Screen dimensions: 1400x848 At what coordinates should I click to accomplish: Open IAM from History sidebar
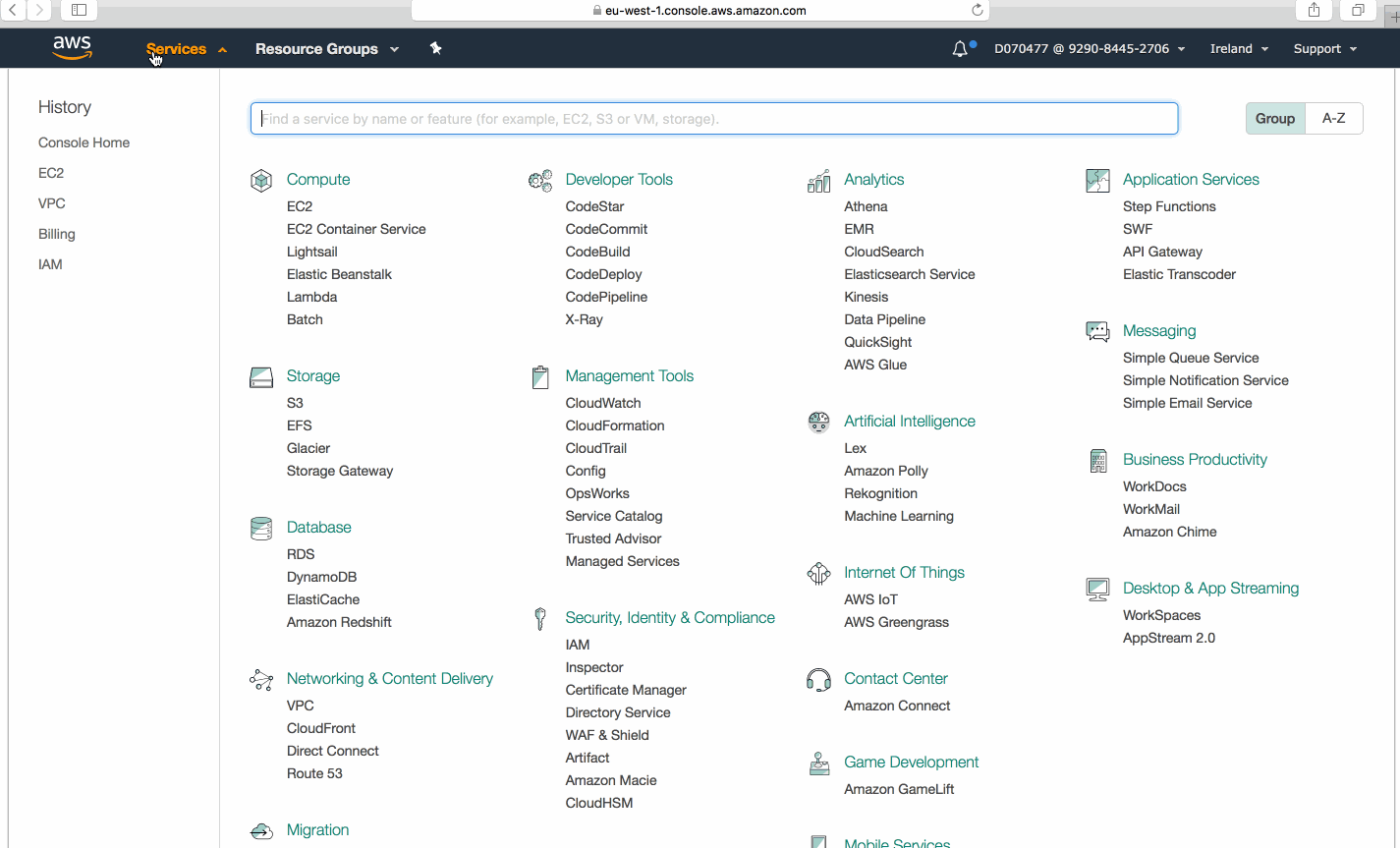click(x=50, y=264)
